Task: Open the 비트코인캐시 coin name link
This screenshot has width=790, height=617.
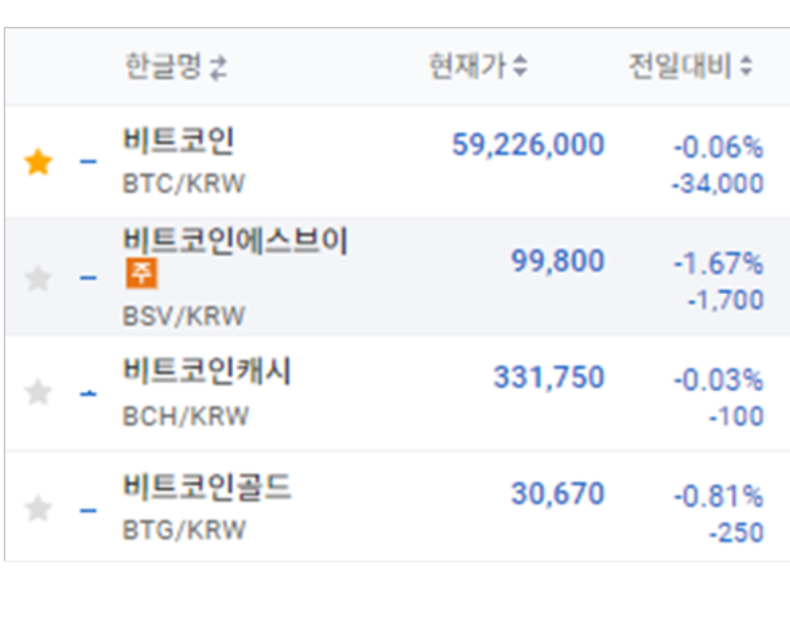Action: [207, 371]
